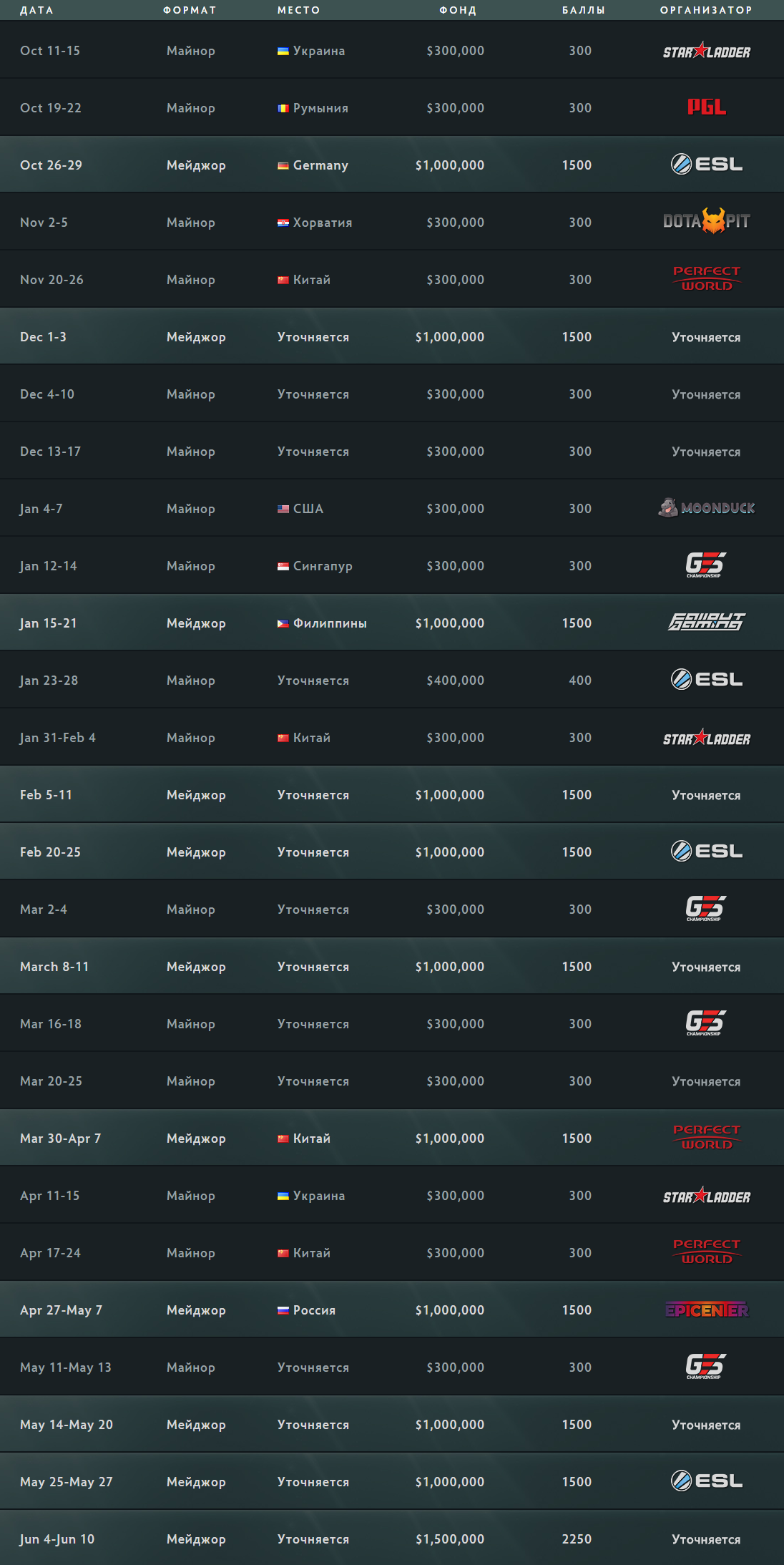Click the Singapore flag icon

click(283, 566)
